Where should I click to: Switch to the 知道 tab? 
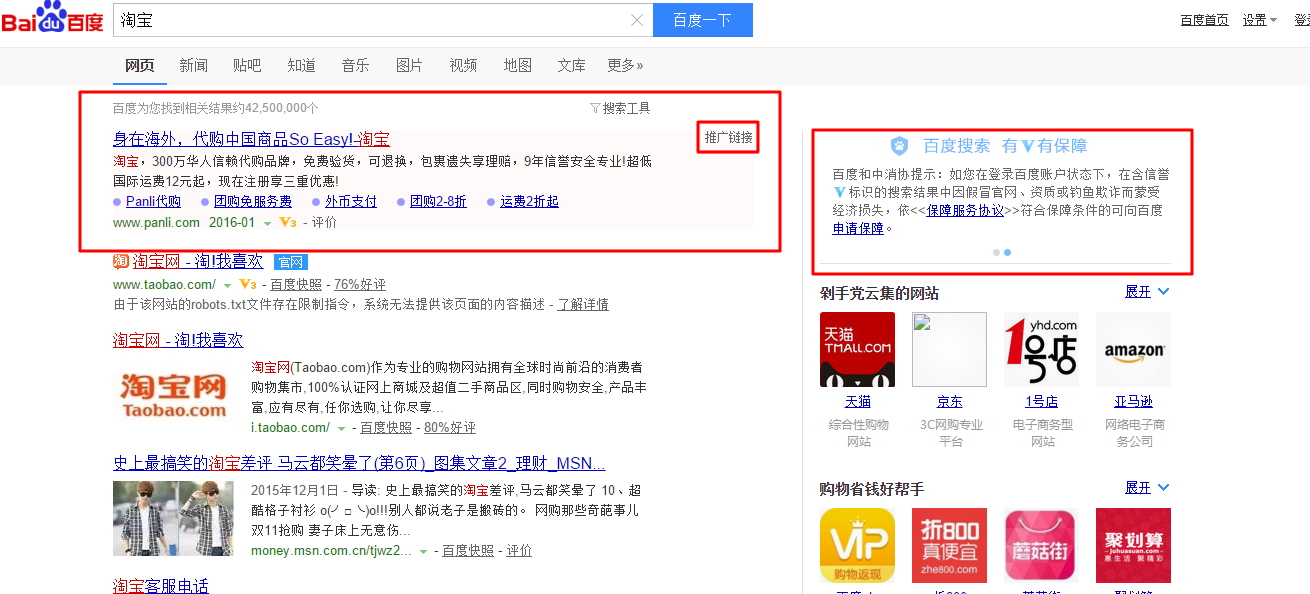pyautogui.click(x=301, y=65)
